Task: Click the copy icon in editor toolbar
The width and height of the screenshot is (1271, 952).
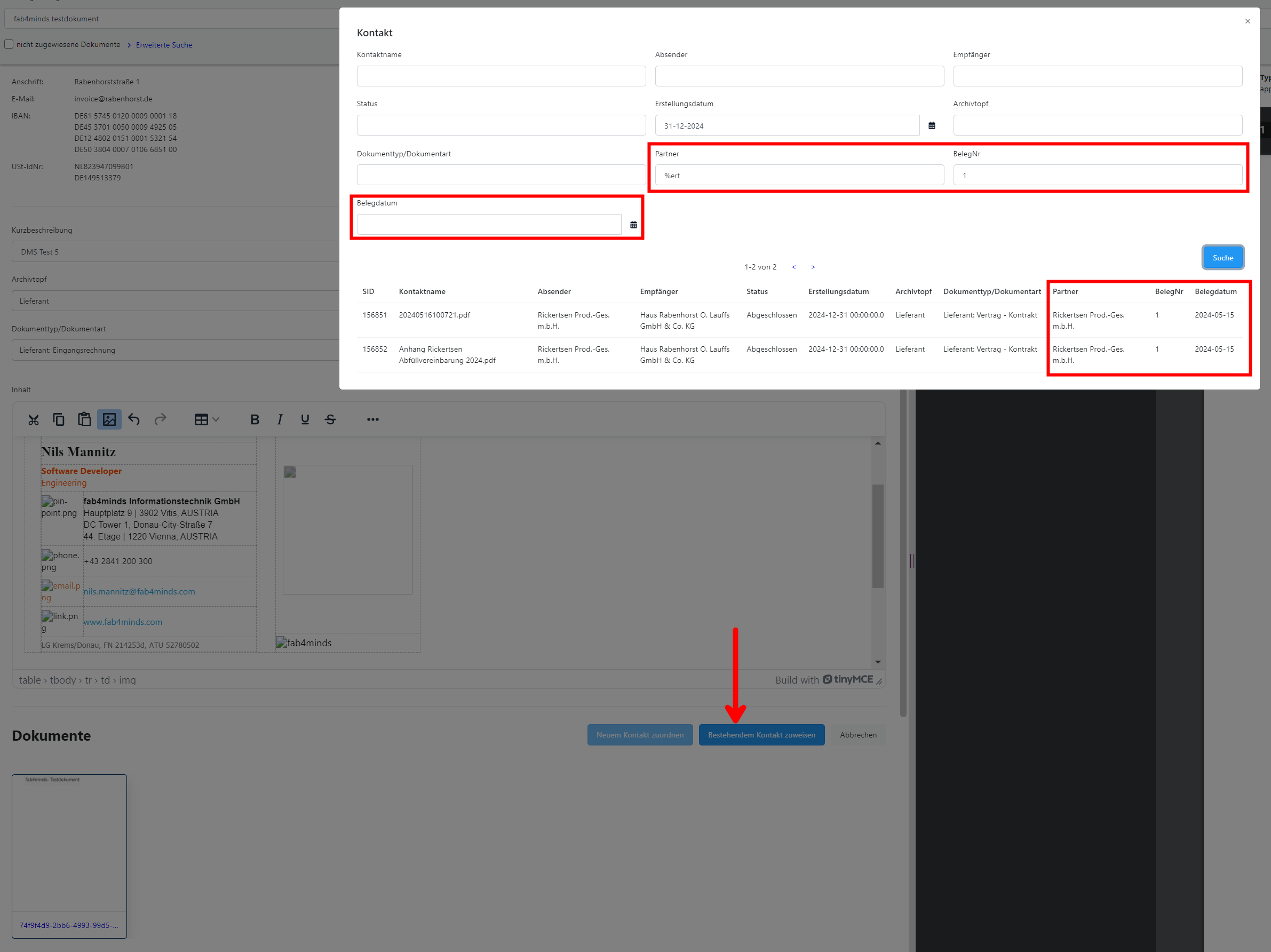Action: click(59, 419)
